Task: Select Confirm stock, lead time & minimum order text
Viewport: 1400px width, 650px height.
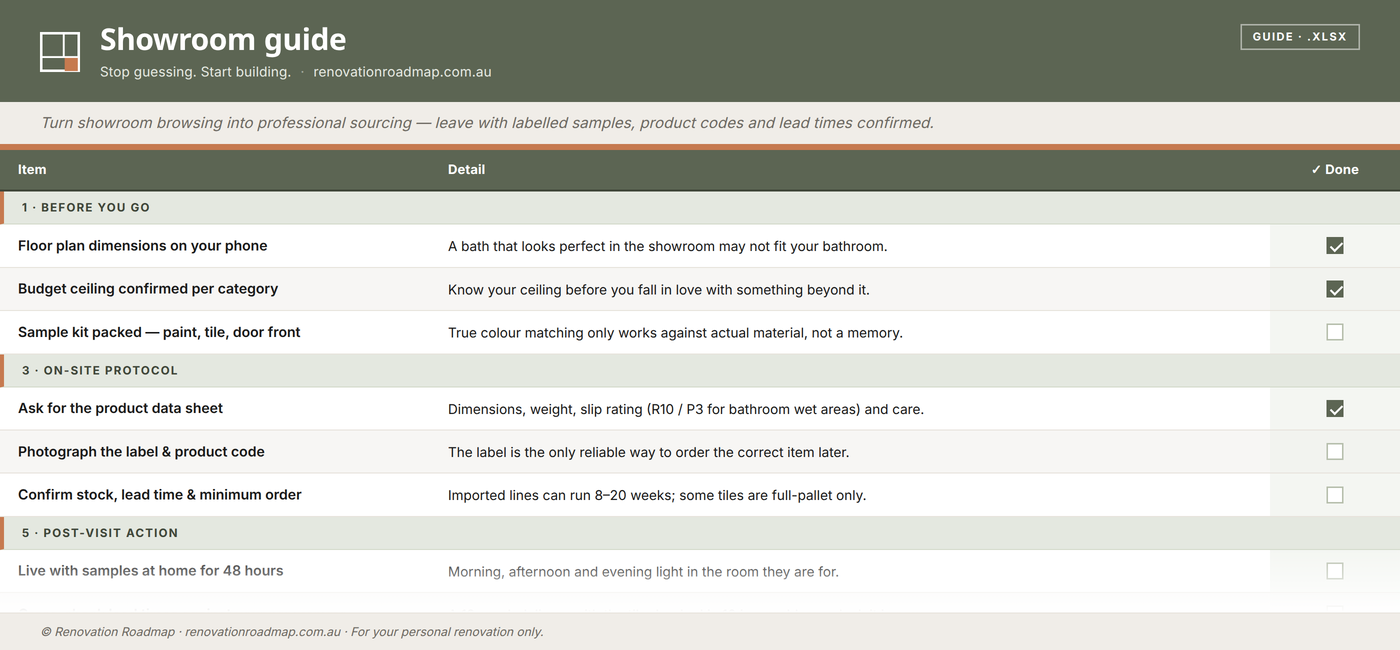Action: tap(160, 495)
